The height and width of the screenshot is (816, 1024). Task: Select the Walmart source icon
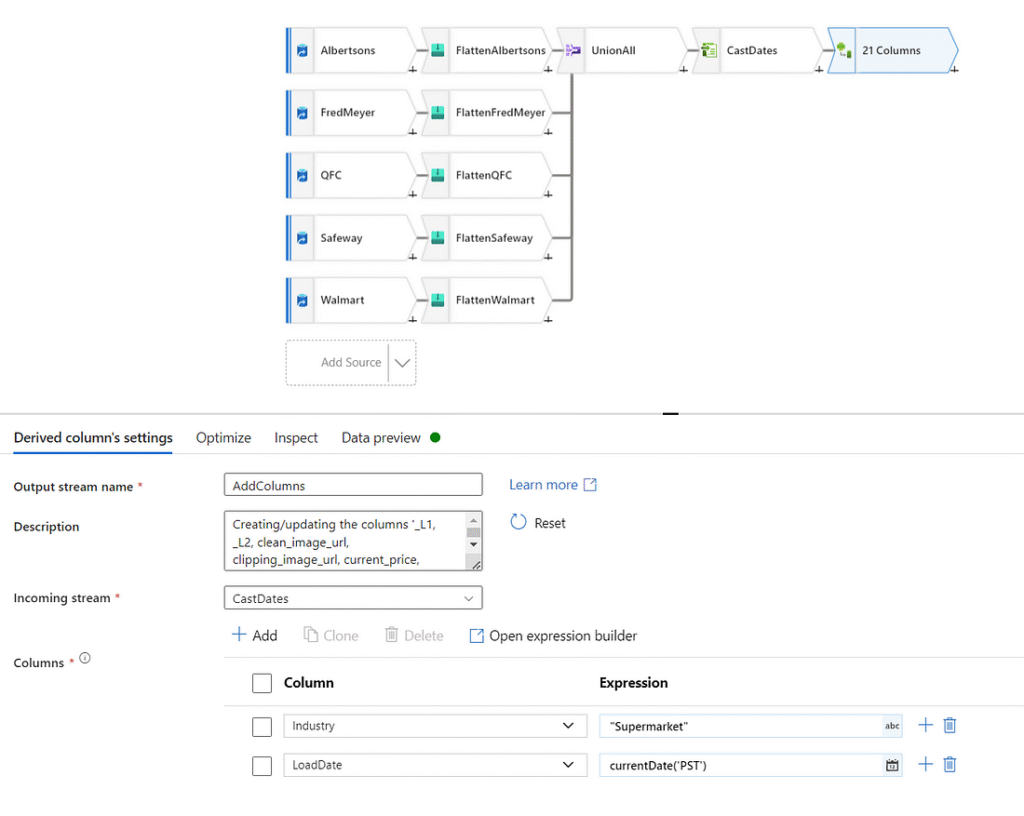click(x=302, y=300)
